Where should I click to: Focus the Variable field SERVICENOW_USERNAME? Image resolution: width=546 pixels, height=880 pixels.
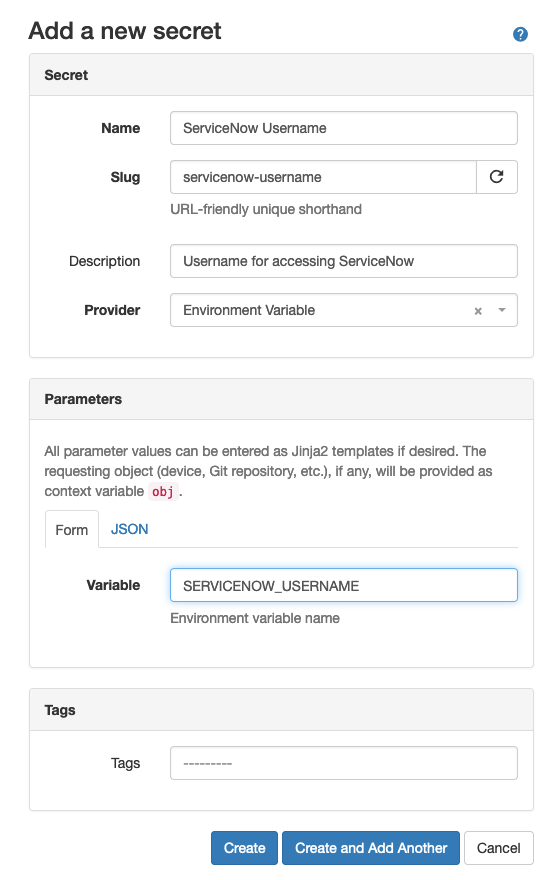coord(343,585)
